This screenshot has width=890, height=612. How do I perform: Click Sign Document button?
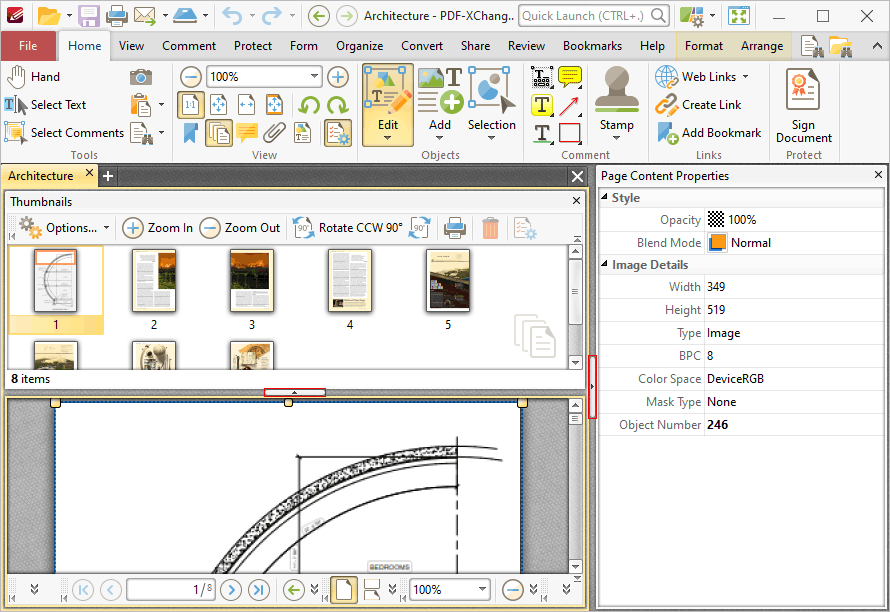[x=804, y=106]
